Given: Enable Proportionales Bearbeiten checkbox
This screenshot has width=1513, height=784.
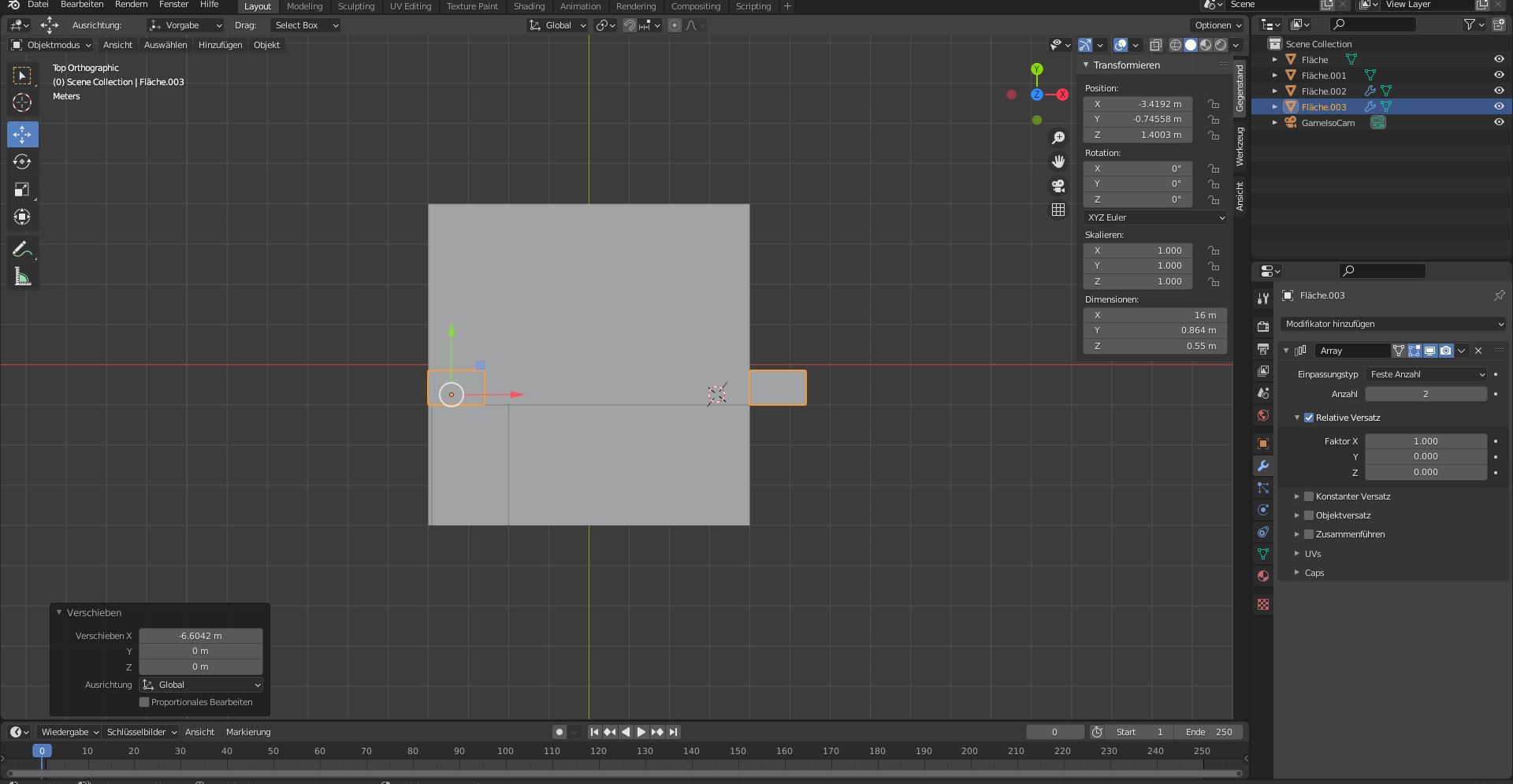Looking at the screenshot, I should (x=144, y=702).
